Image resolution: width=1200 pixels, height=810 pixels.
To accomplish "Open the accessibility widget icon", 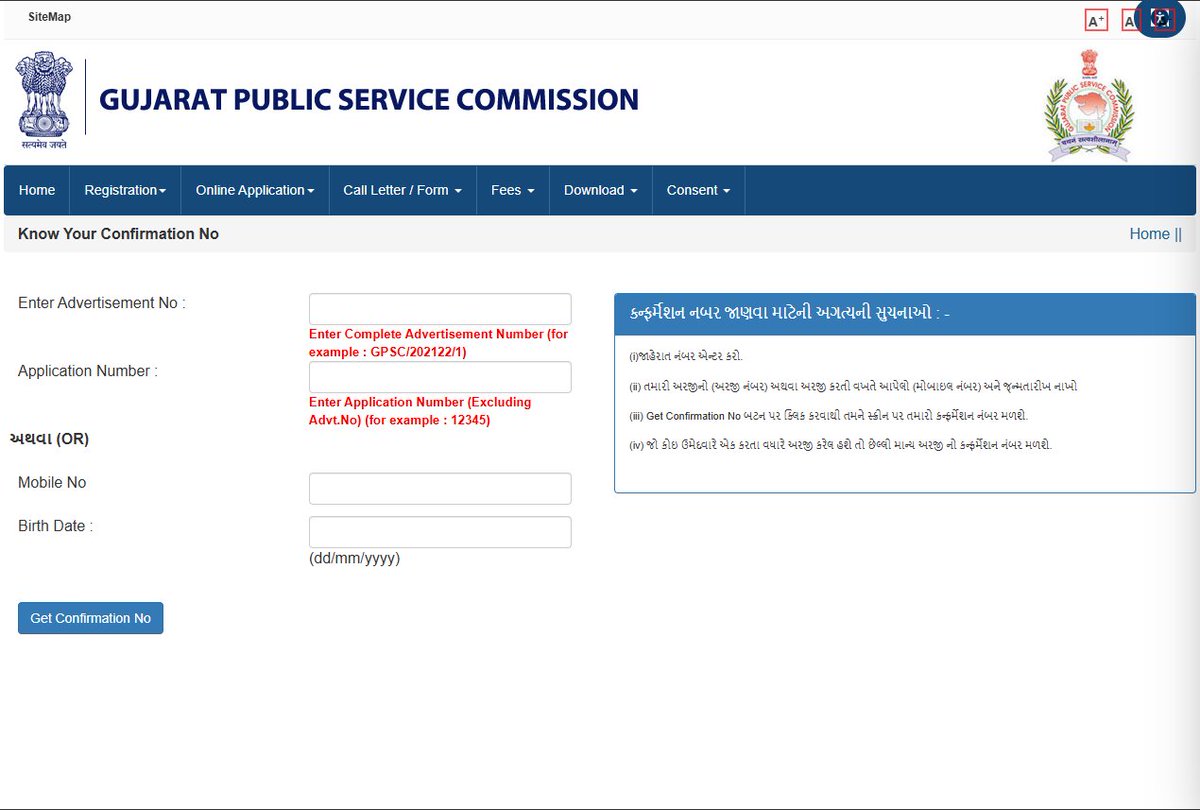I will click(1160, 19).
